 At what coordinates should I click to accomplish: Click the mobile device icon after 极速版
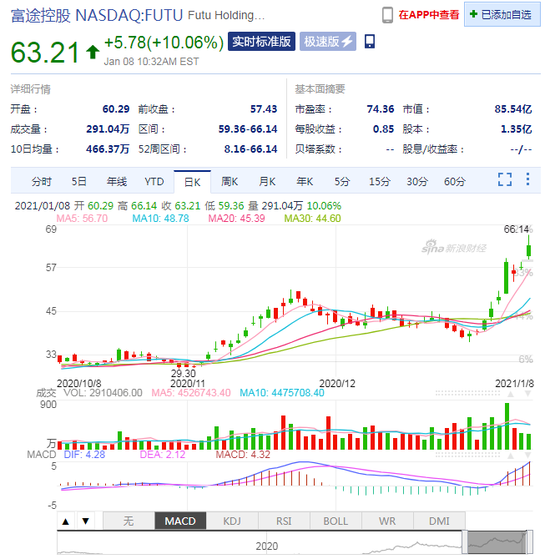370,41
